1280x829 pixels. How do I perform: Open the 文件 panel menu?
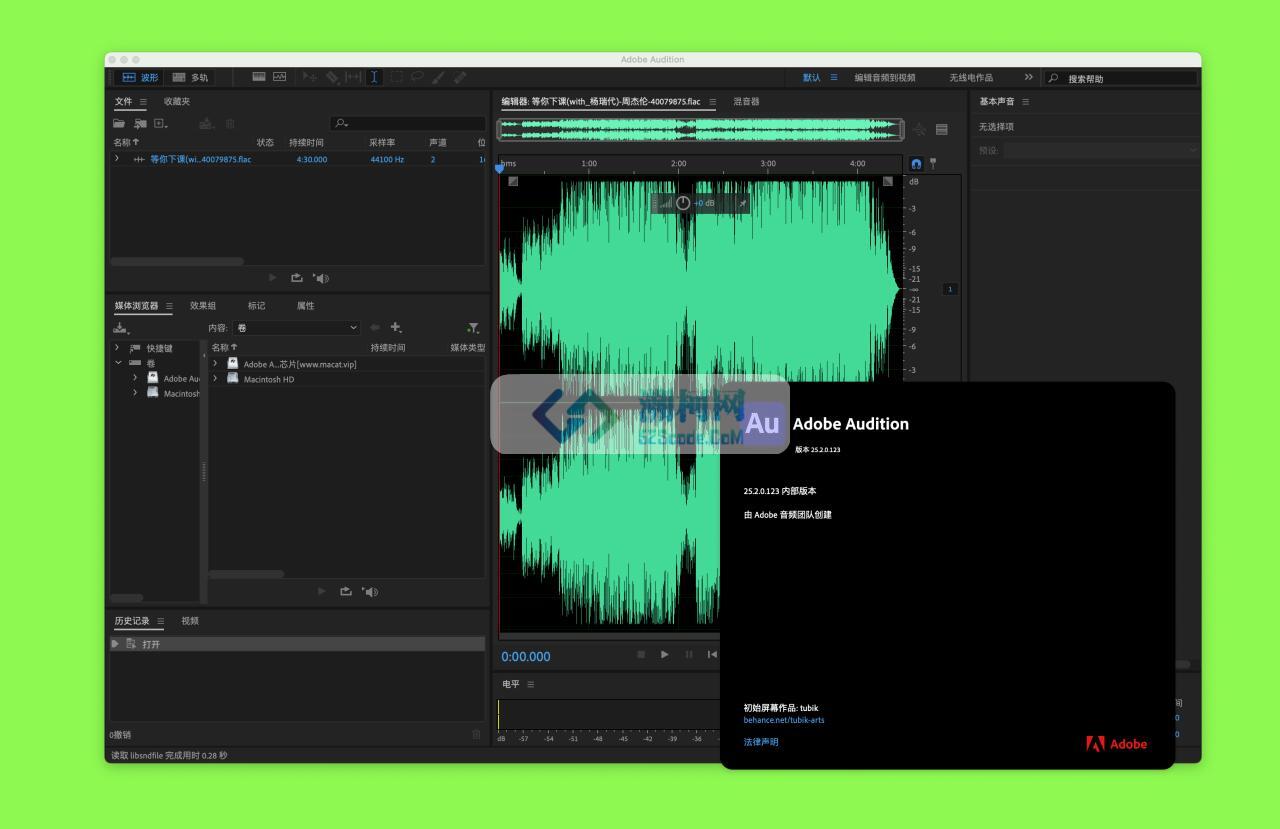(143, 101)
